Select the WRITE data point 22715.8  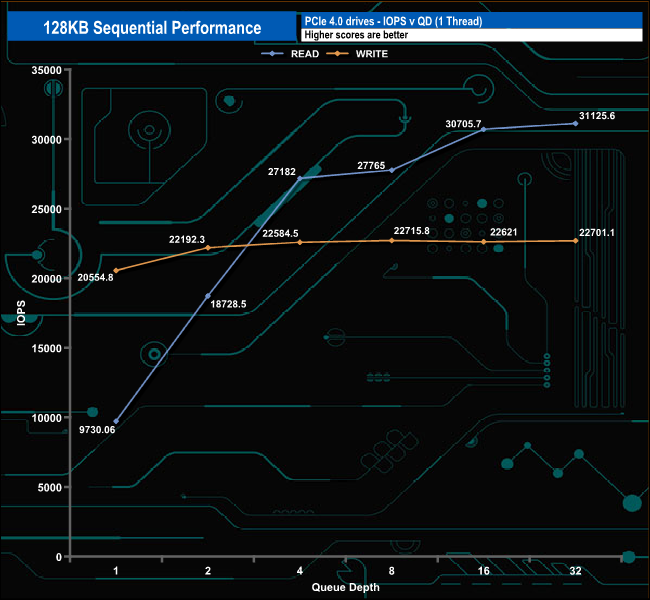coord(392,240)
